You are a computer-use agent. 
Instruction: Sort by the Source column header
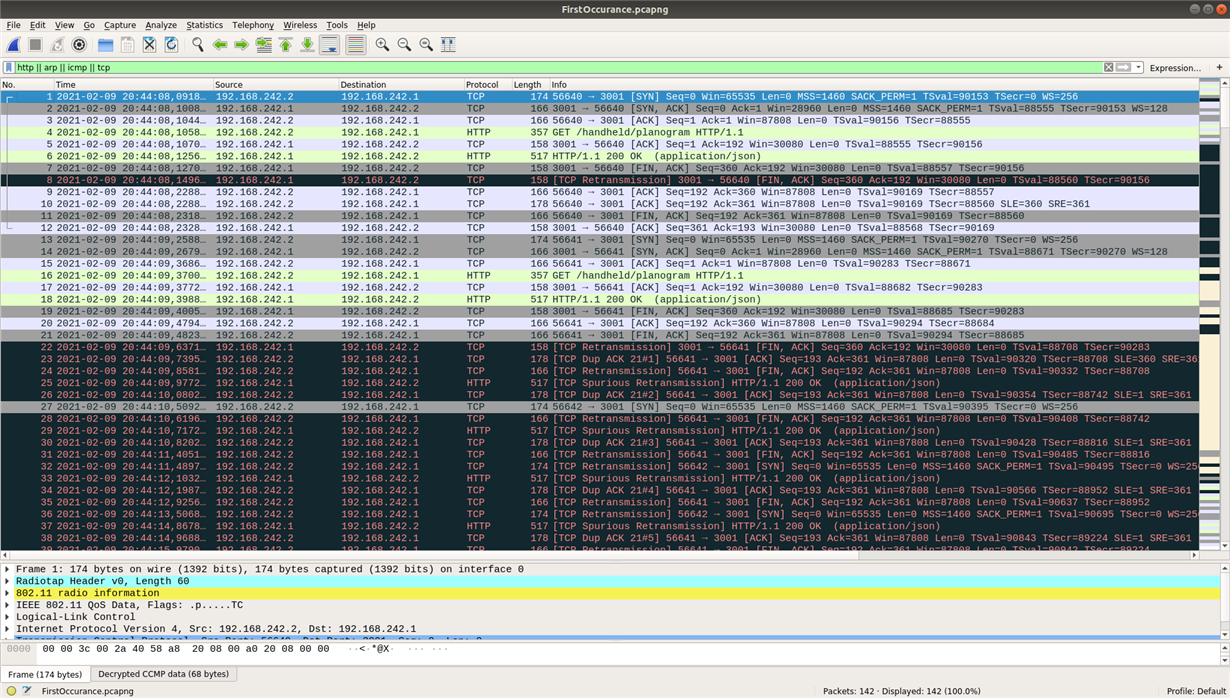click(275, 85)
